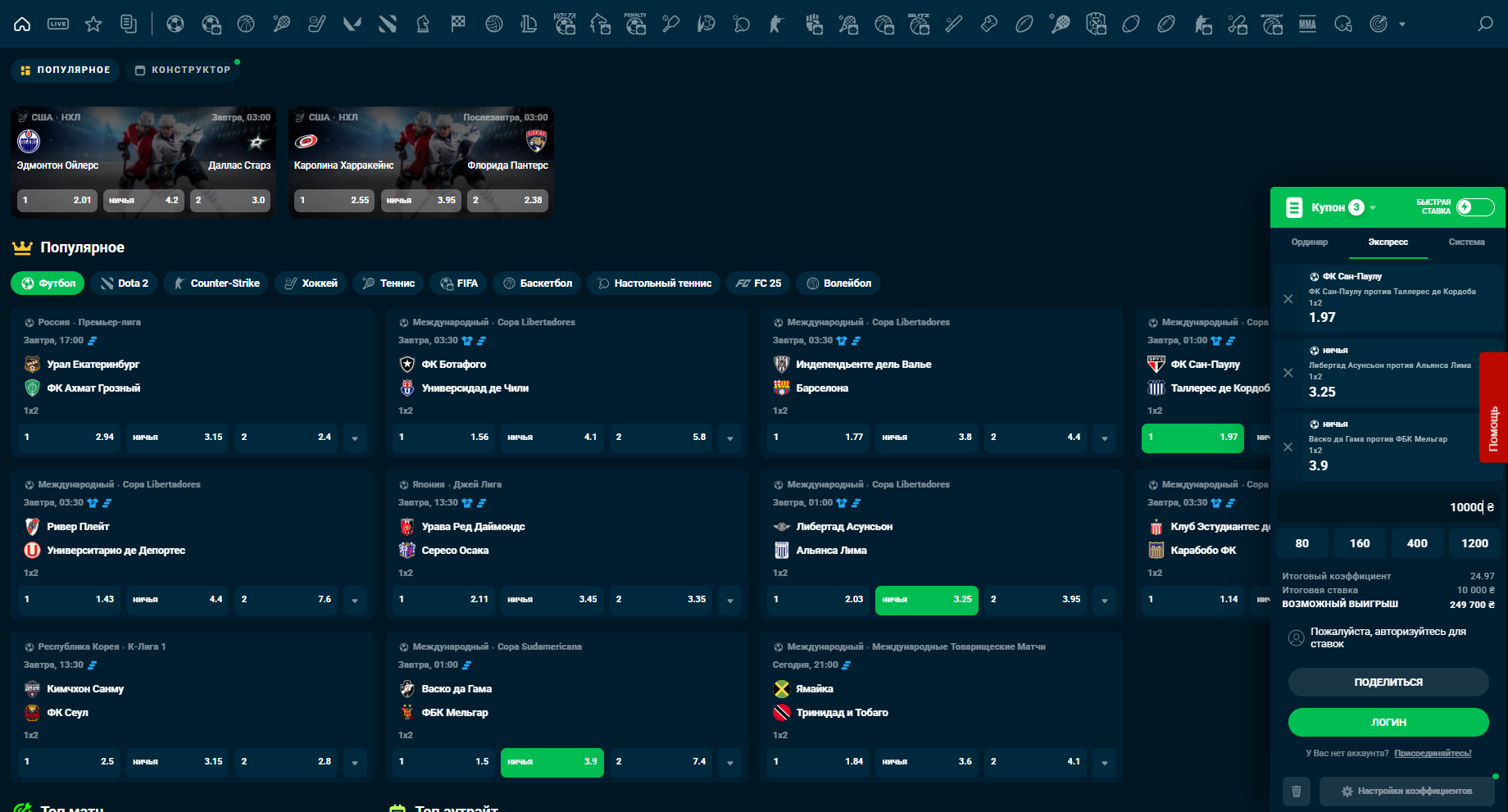Toggle draw 4.1 in Ботафого match
This screenshot has width=1508, height=812.
coord(552,438)
